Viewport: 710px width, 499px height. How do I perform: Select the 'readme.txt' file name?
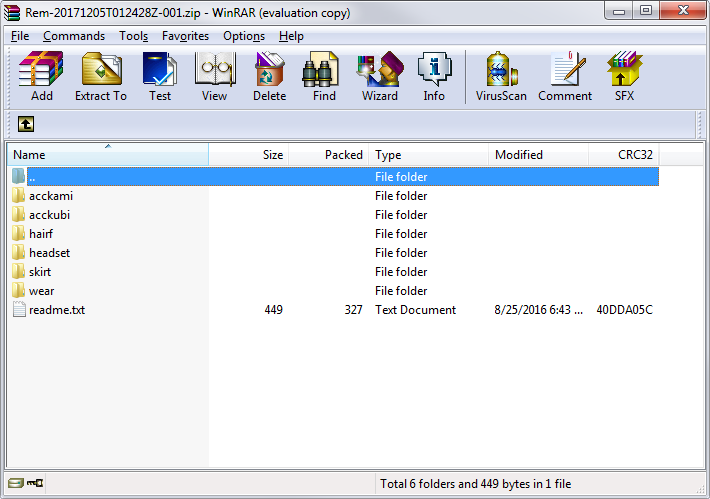tap(57, 310)
